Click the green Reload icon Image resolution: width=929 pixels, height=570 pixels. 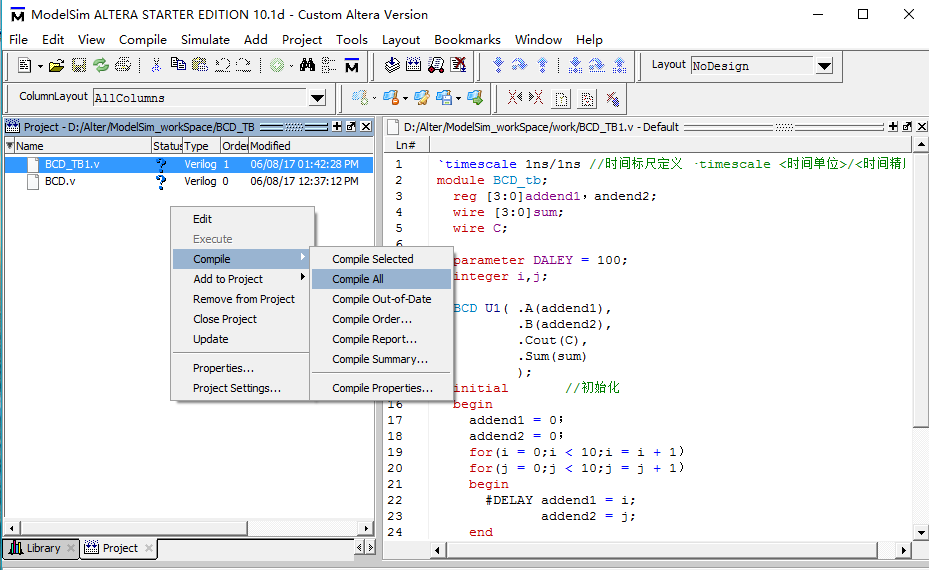[x=101, y=65]
